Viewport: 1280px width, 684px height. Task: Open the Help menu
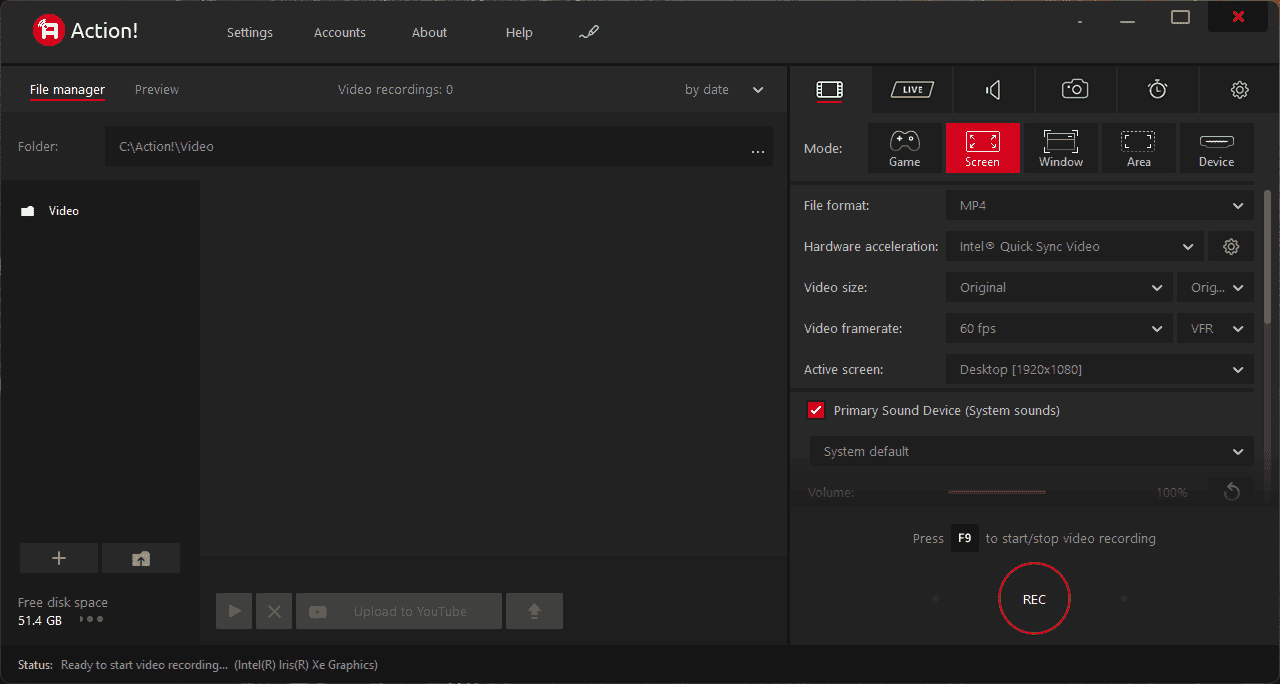pos(519,32)
